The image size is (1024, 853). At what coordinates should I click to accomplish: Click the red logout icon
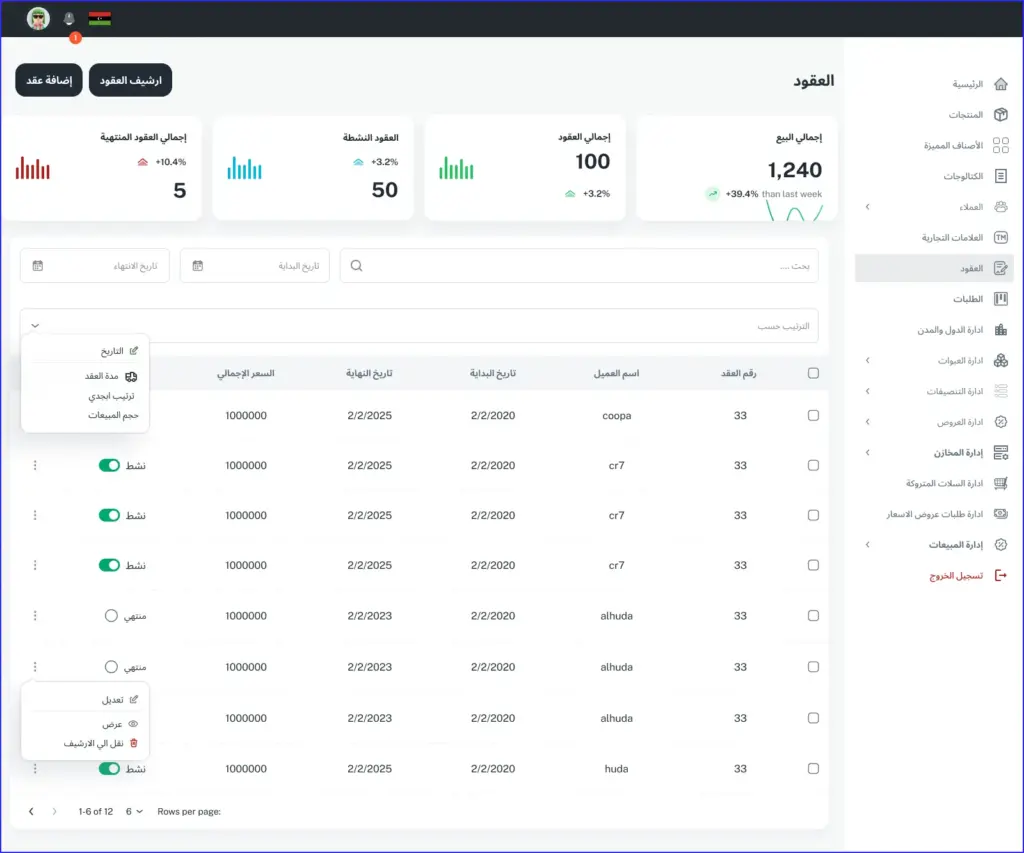pyautogui.click(x=1000, y=575)
